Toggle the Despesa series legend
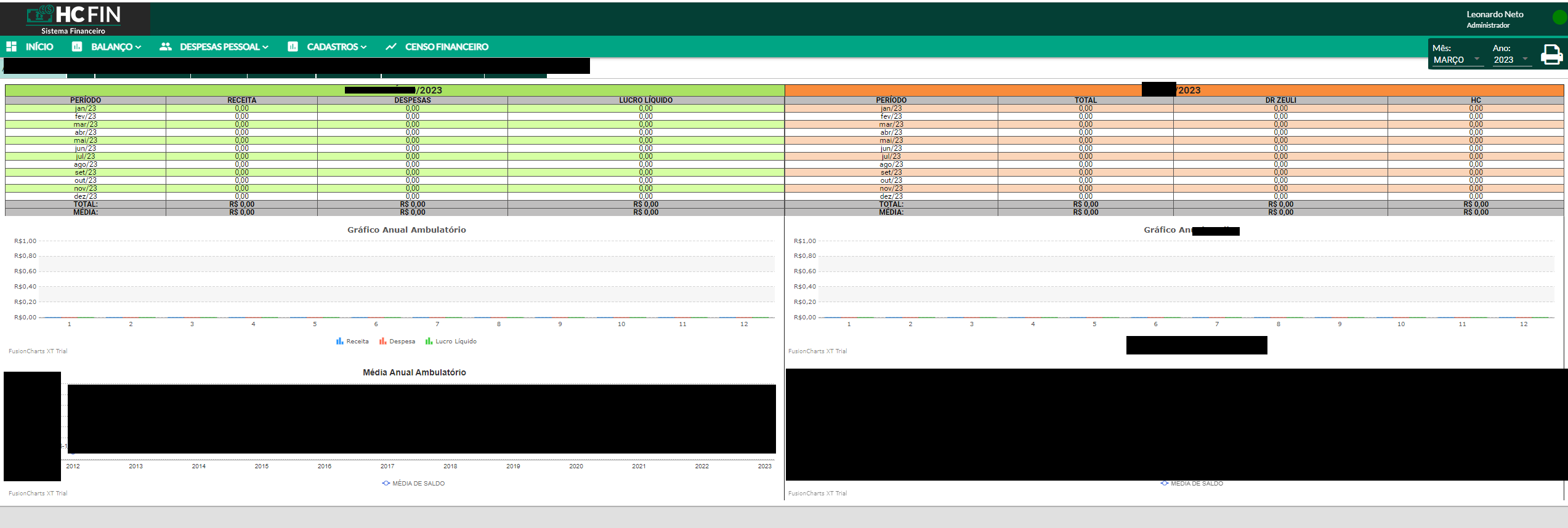This screenshot has width=1568, height=528. pos(397,341)
